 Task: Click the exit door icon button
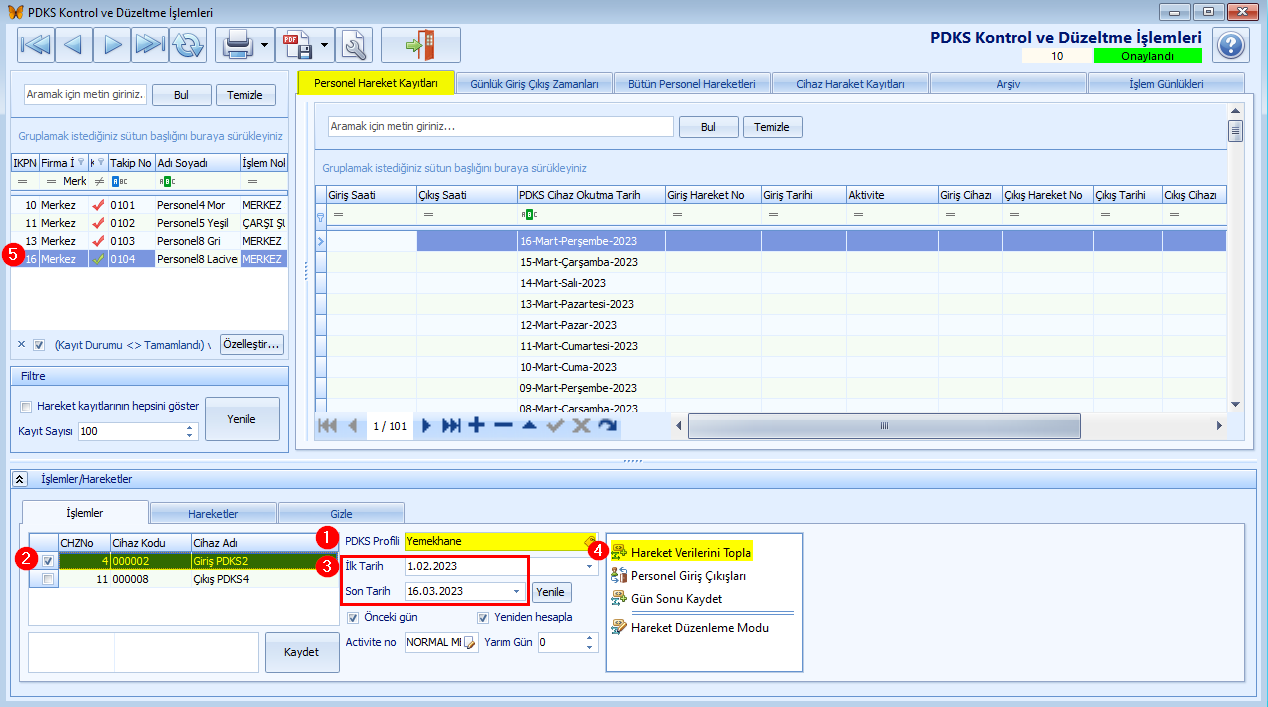[421, 45]
